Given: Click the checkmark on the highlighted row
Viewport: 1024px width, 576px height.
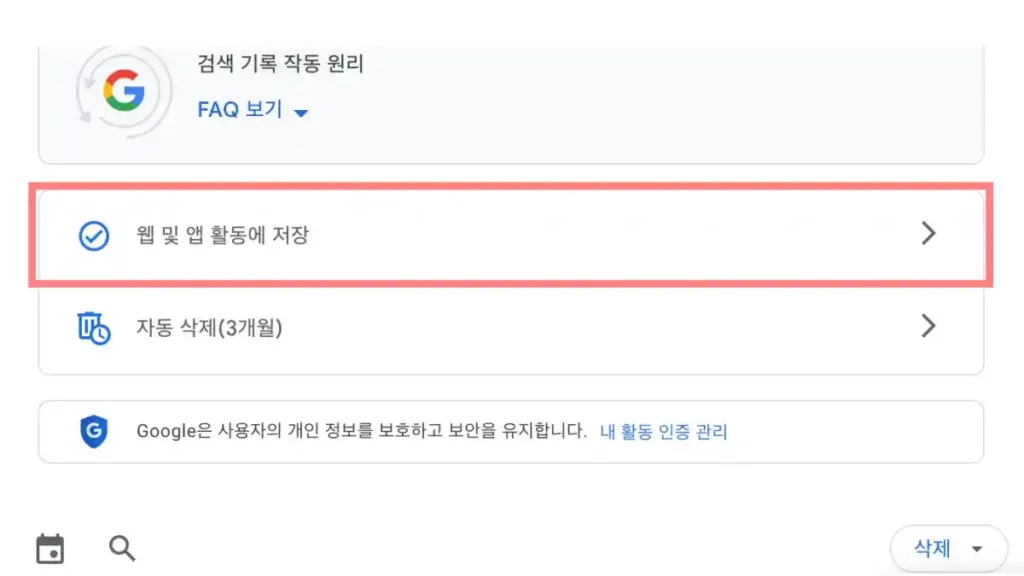Looking at the screenshot, I should (x=93, y=234).
